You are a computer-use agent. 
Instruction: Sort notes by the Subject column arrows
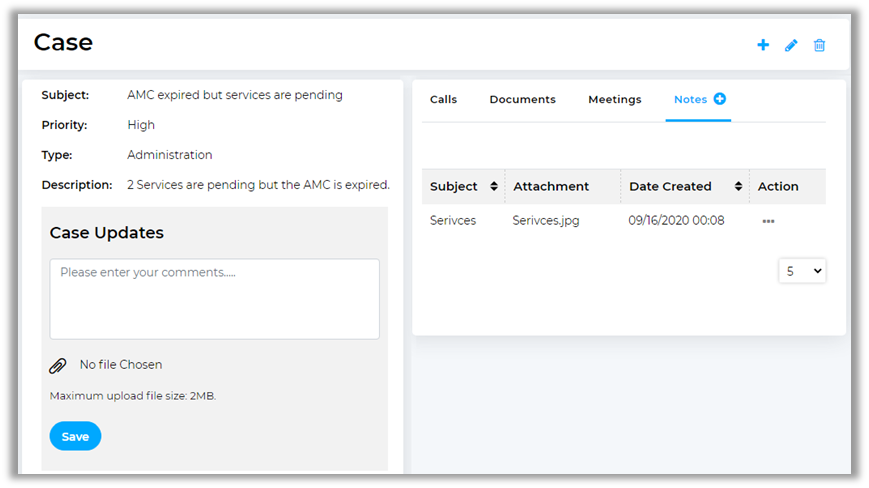pyautogui.click(x=494, y=186)
